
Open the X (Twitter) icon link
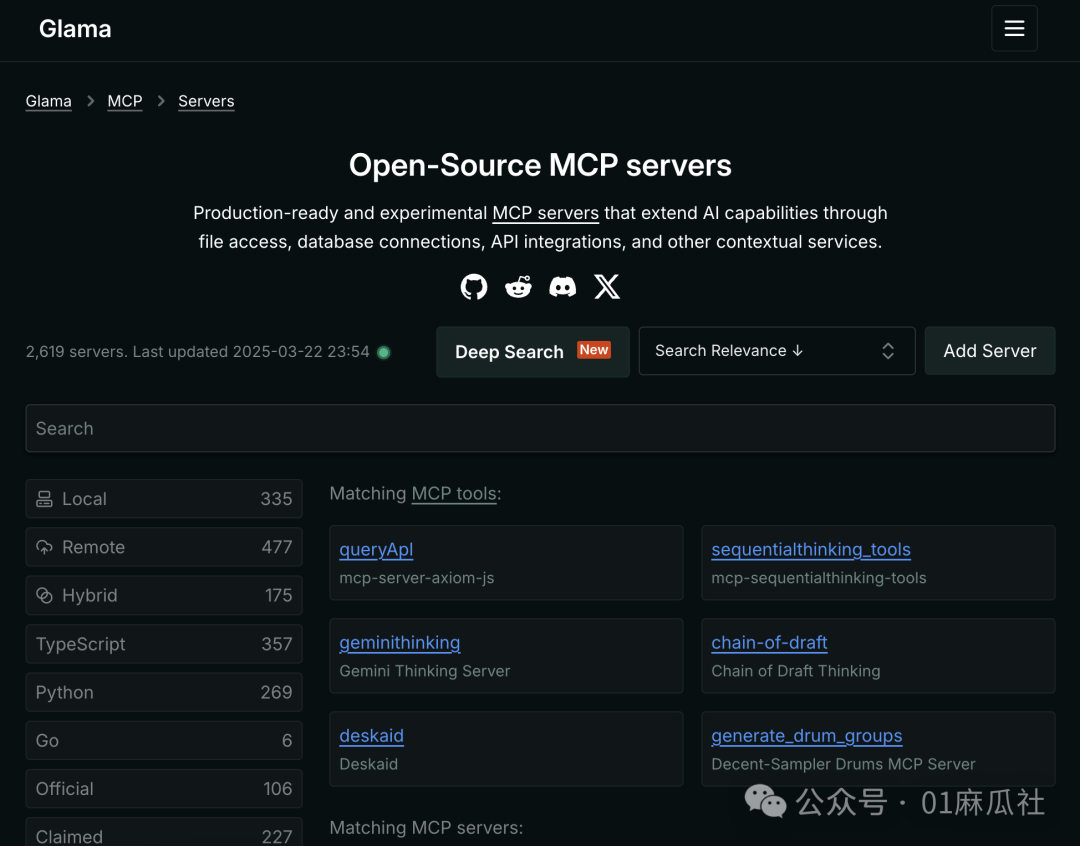point(607,287)
